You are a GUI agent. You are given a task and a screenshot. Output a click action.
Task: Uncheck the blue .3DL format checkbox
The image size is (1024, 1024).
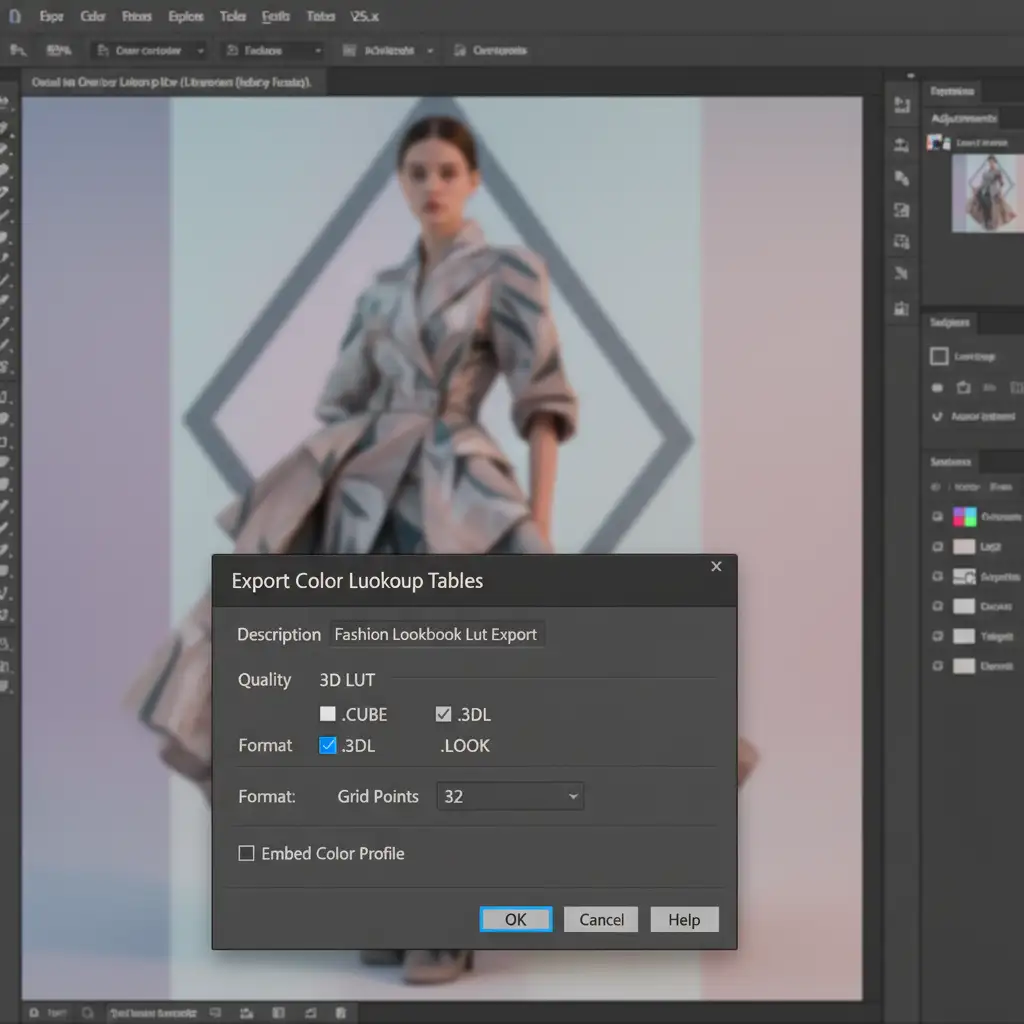tap(327, 745)
